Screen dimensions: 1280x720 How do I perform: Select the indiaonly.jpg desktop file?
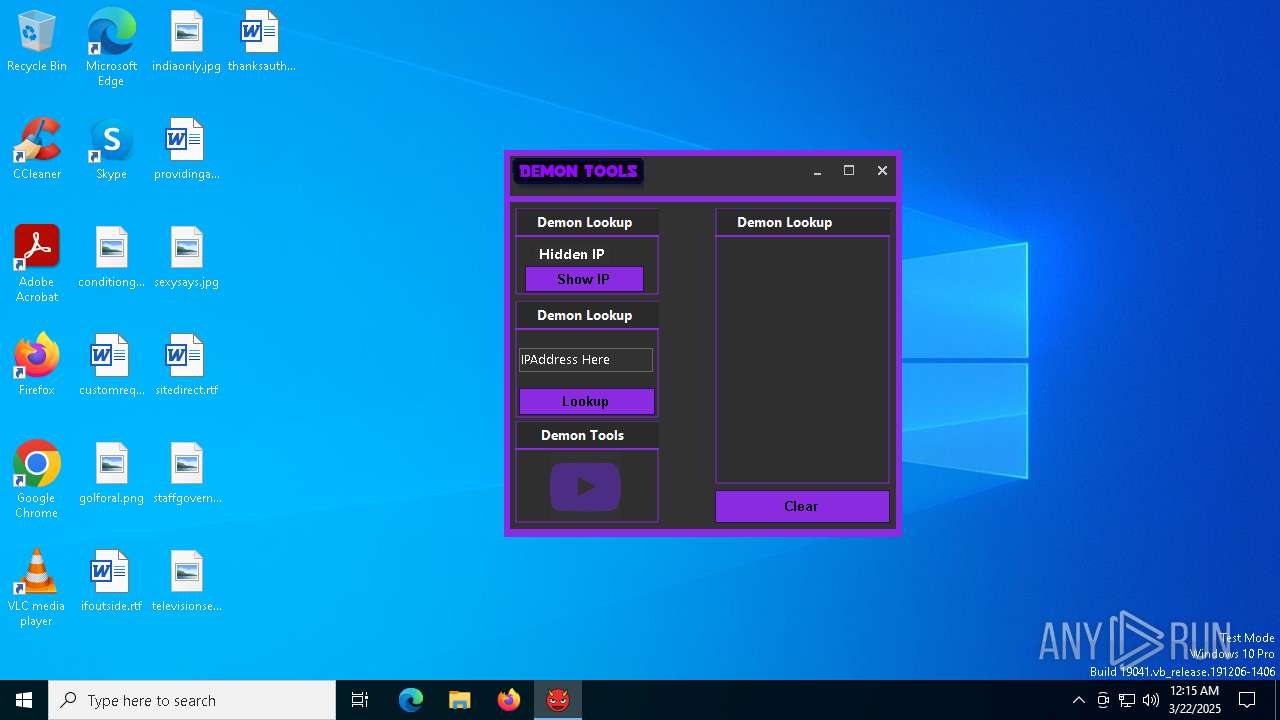coord(186,42)
